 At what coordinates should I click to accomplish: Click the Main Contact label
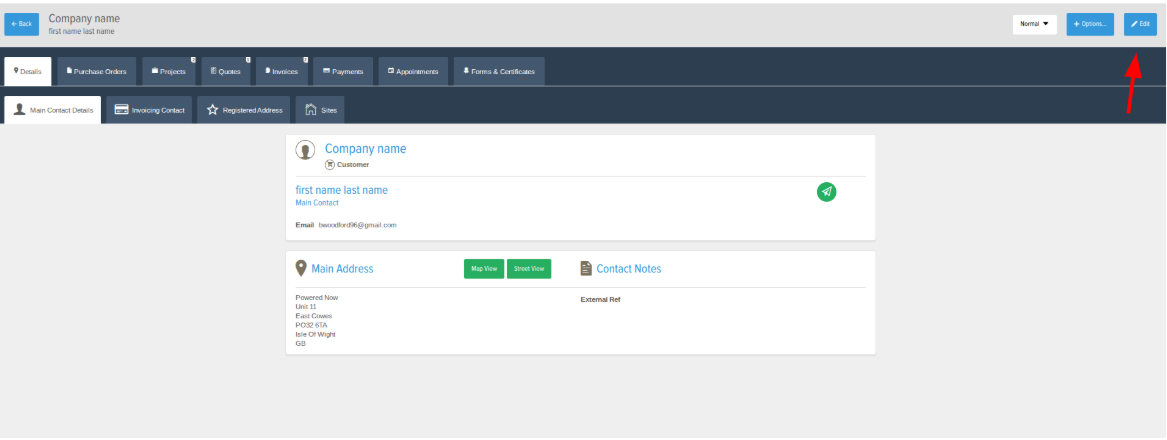point(317,203)
